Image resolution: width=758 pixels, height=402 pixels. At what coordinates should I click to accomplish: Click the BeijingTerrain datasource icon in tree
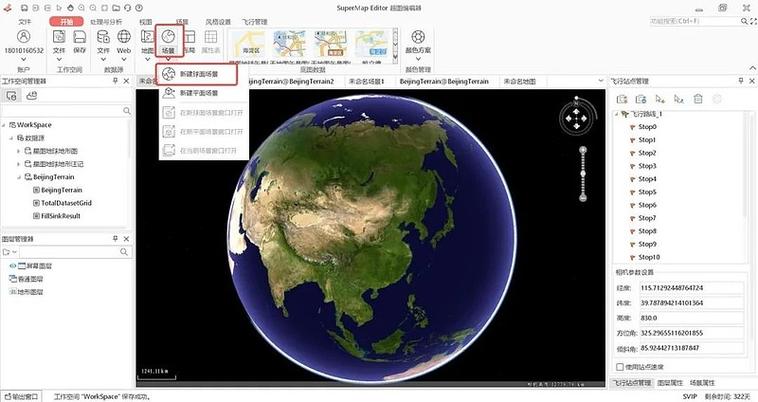28,177
